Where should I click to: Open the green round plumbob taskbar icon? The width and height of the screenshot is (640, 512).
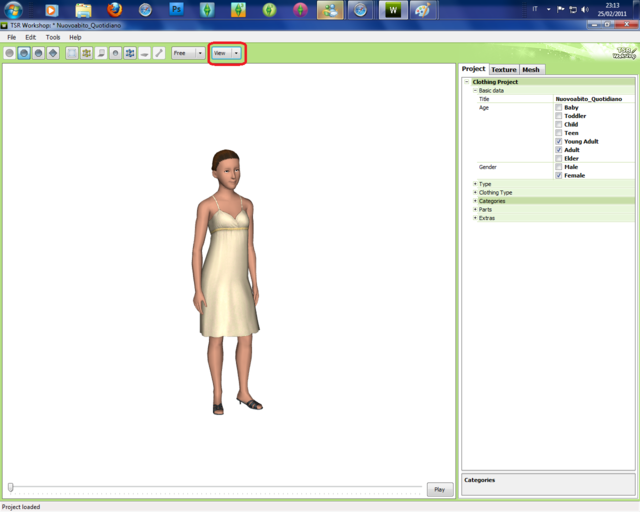click(x=269, y=10)
